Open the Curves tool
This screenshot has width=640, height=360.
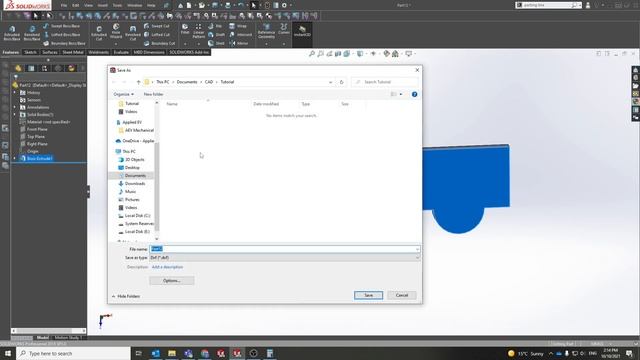(x=284, y=29)
